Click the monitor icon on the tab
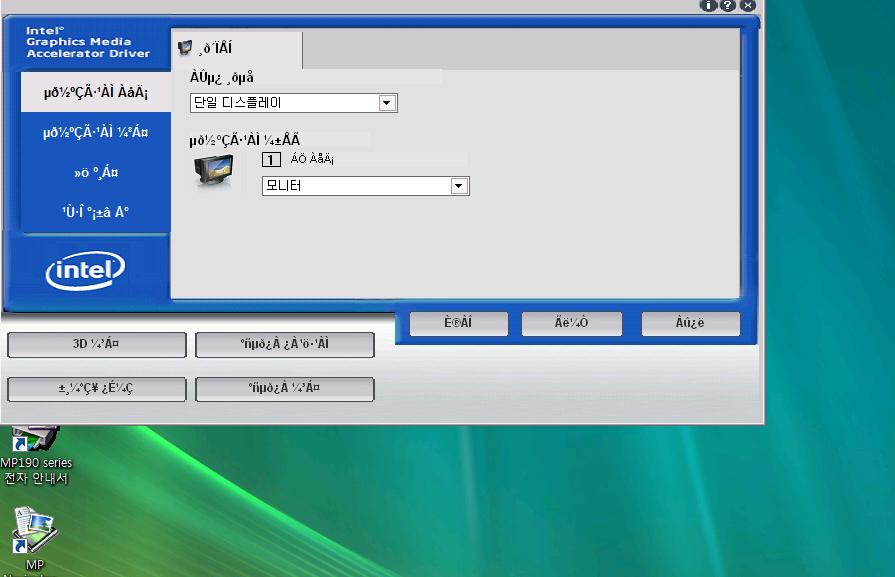 point(185,48)
